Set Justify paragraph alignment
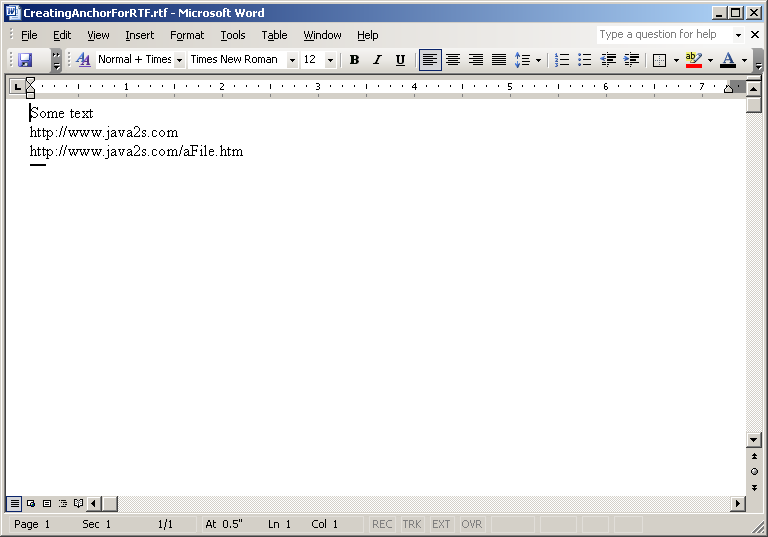This screenshot has height=537, width=768. pyautogui.click(x=499, y=60)
